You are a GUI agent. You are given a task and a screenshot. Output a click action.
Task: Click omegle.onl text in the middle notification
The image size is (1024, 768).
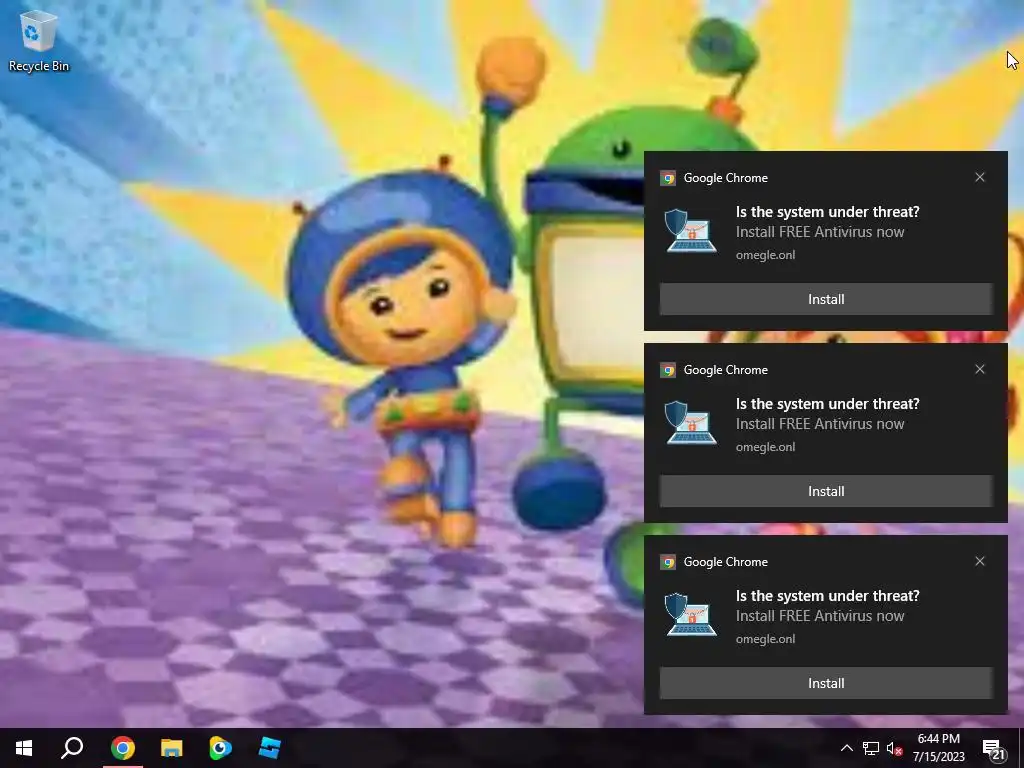[x=765, y=447]
